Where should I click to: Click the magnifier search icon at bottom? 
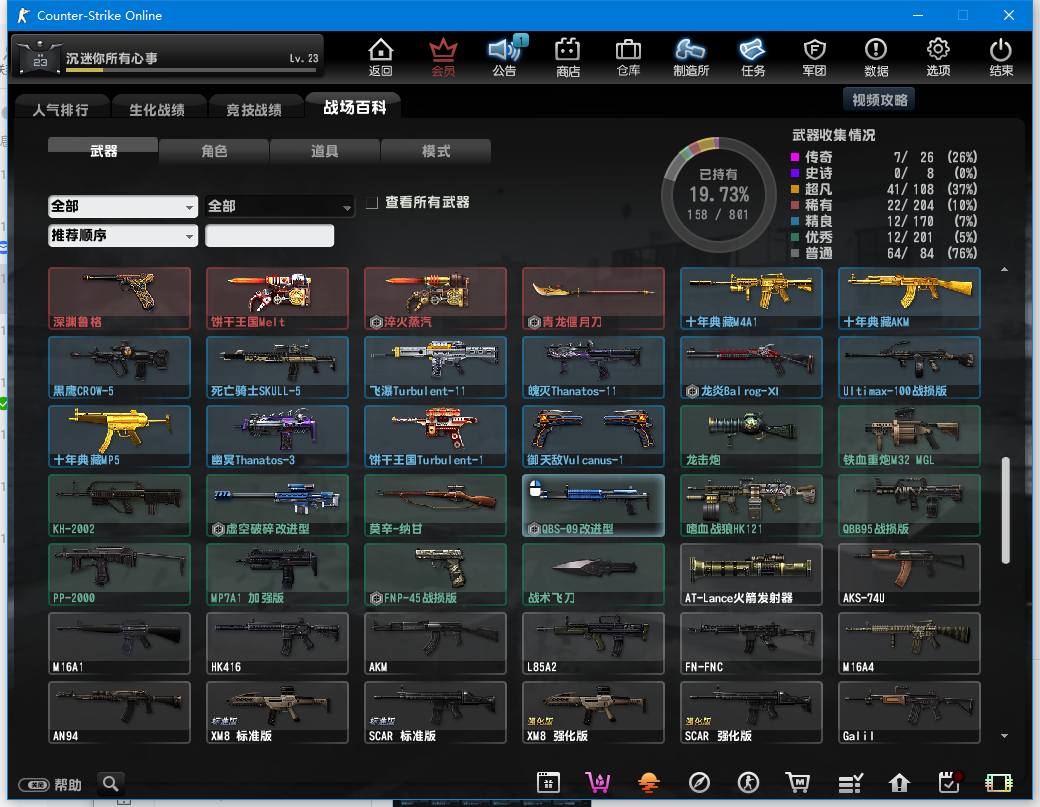pos(110,783)
